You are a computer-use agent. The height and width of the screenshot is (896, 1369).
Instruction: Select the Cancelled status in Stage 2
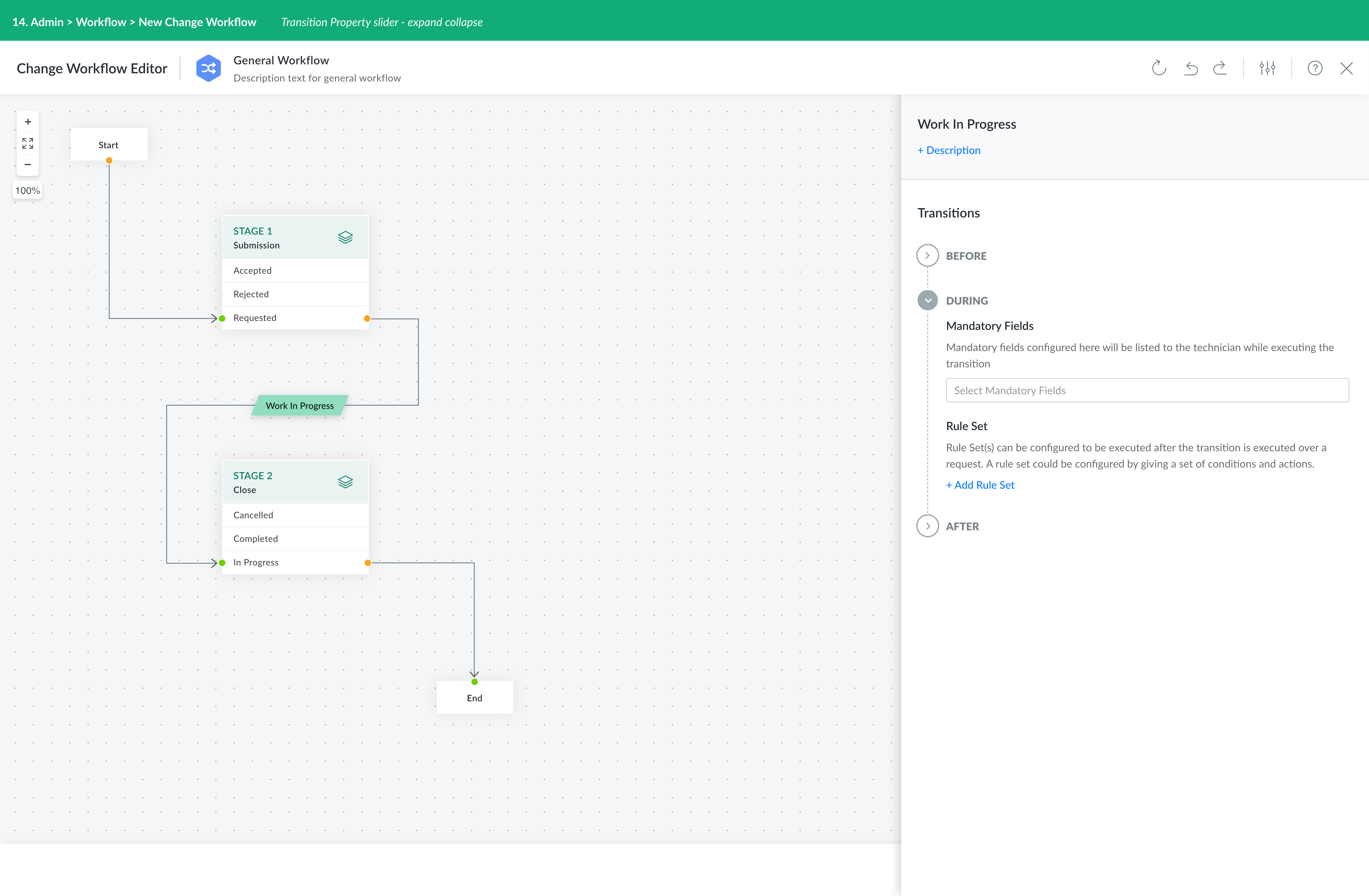[x=295, y=515]
